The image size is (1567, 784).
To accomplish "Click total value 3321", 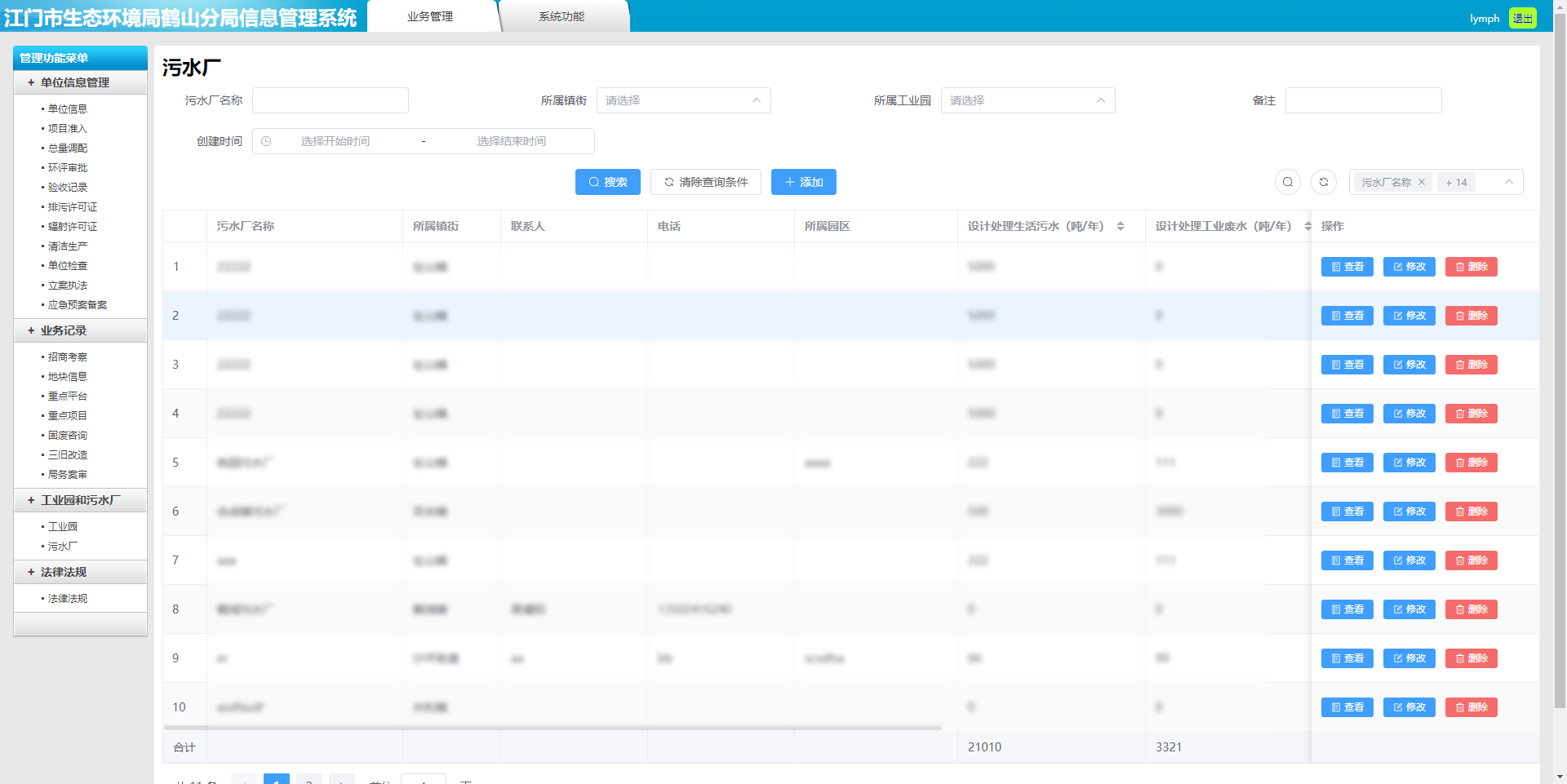I will (1169, 746).
